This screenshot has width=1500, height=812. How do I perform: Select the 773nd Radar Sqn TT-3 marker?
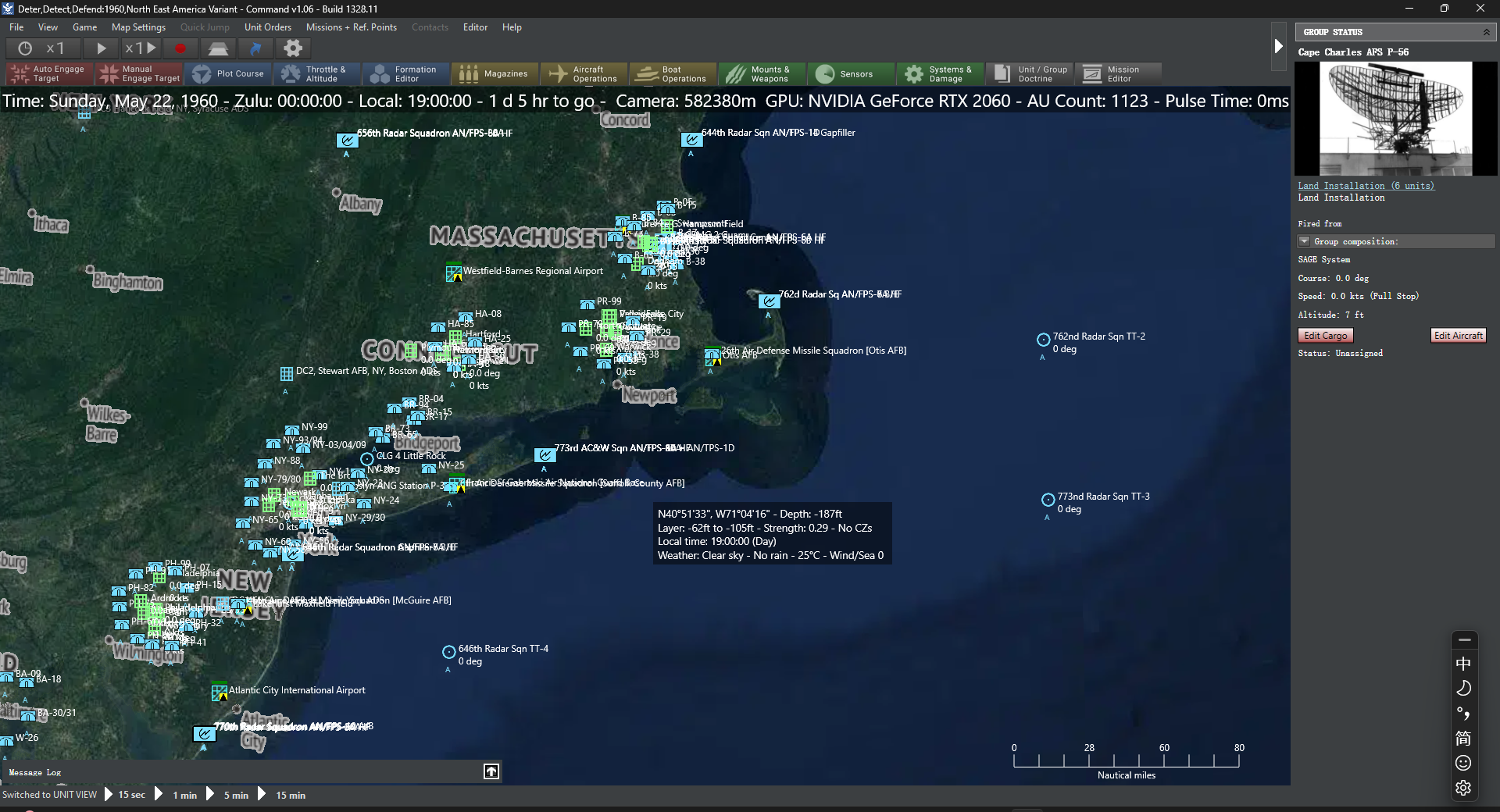tap(1048, 500)
